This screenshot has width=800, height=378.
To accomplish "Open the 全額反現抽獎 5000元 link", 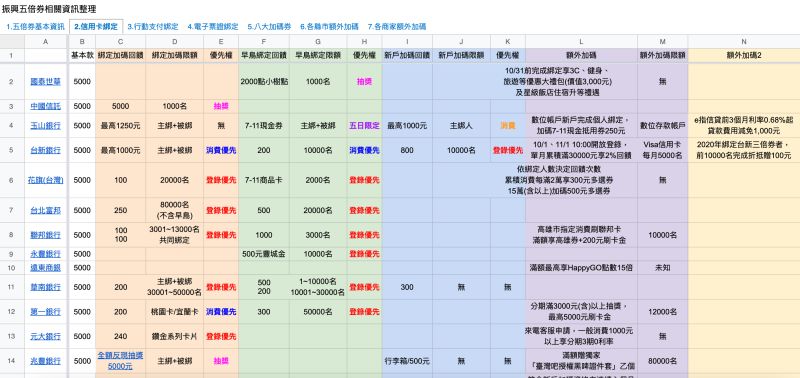I will pyautogui.click(x=120, y=361).
